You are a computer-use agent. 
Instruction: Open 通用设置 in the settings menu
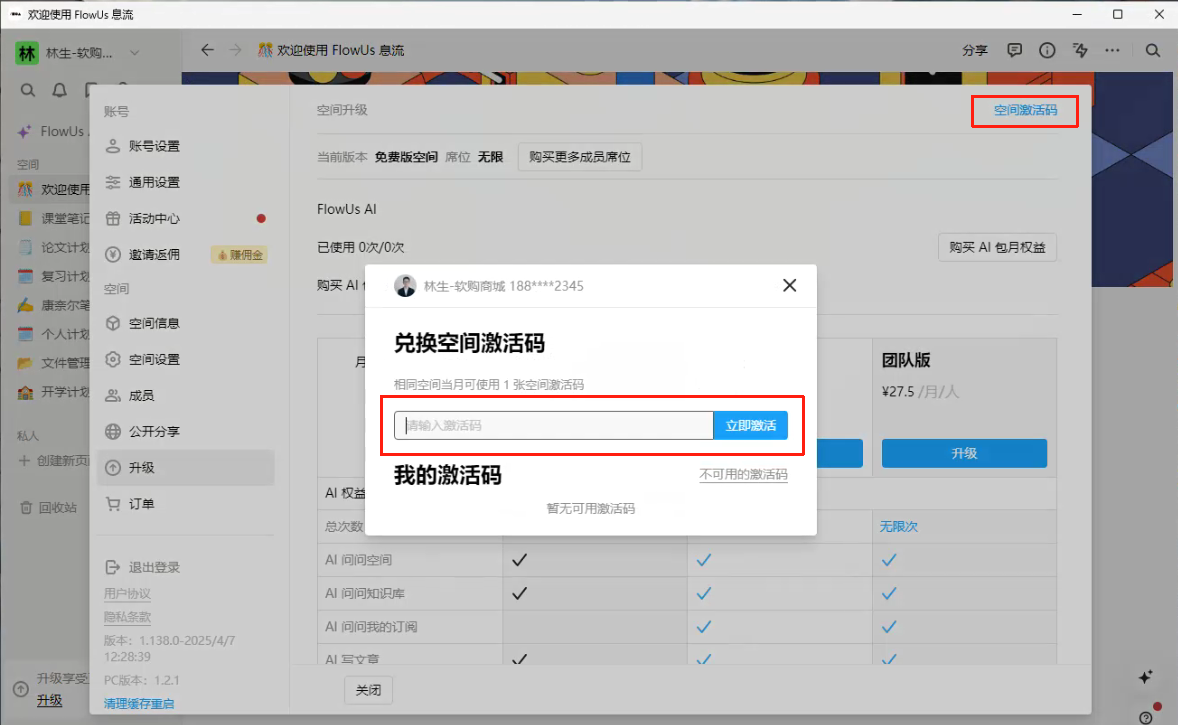coord(186,182)
